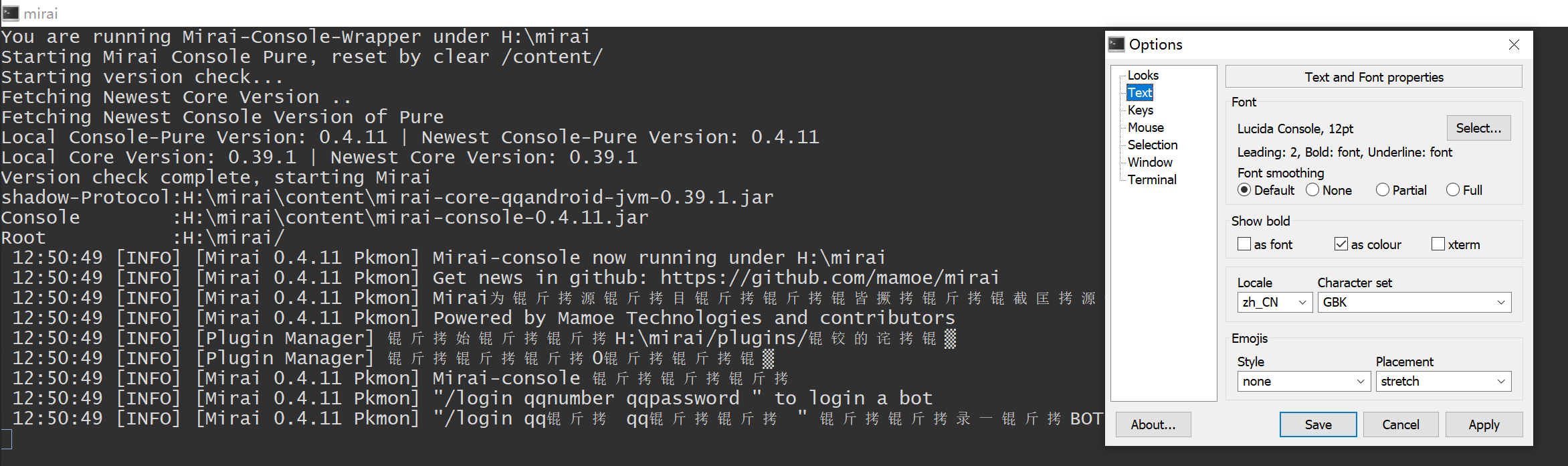Uncheck 'as colour' under Show bold

pos(1341,244)
